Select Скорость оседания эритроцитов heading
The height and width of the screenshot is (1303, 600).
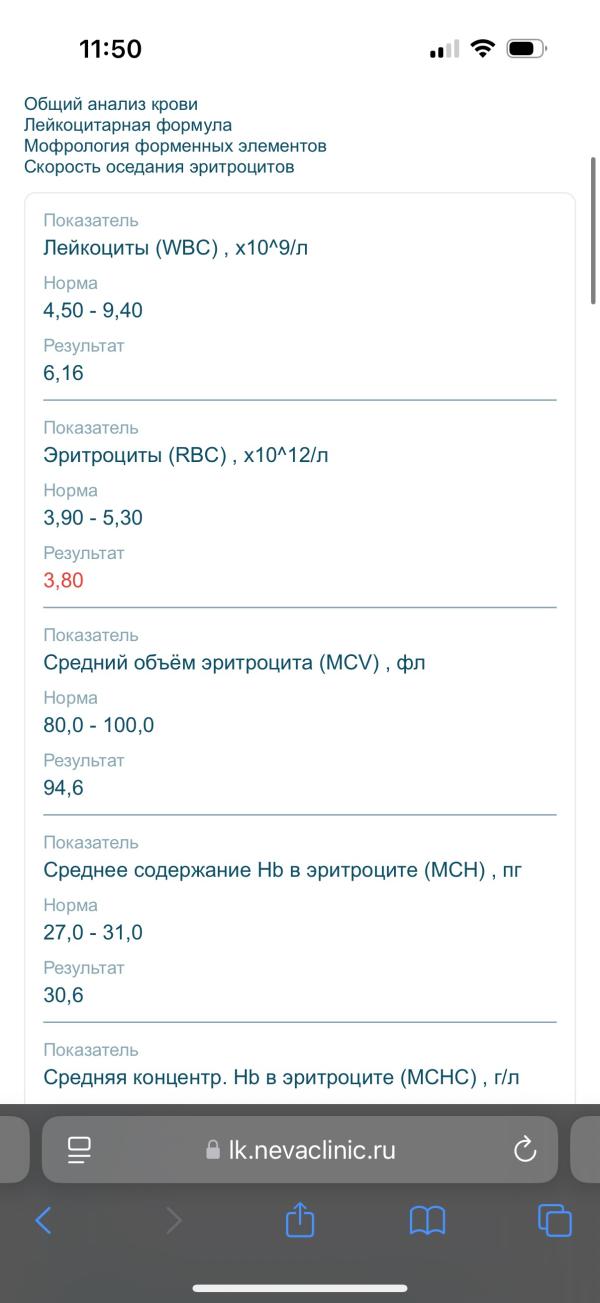point(159,167)
